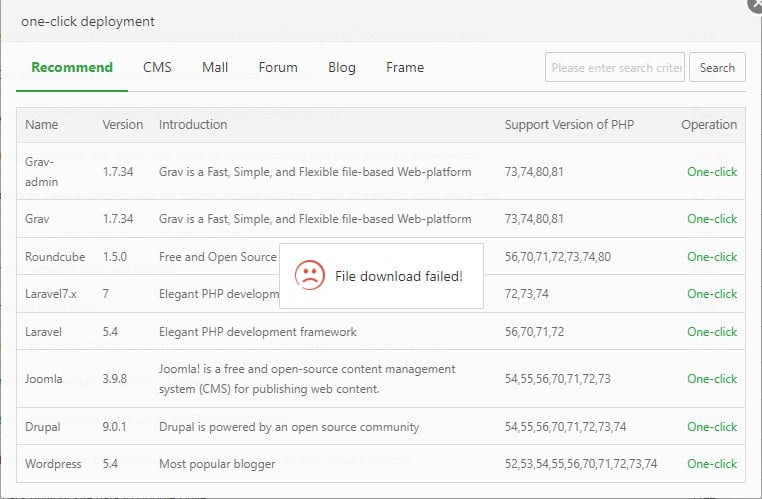The height and width of the screenshot is (499, 762).
Task: Click the sad face error icon
Action: (x=310, y=276)
